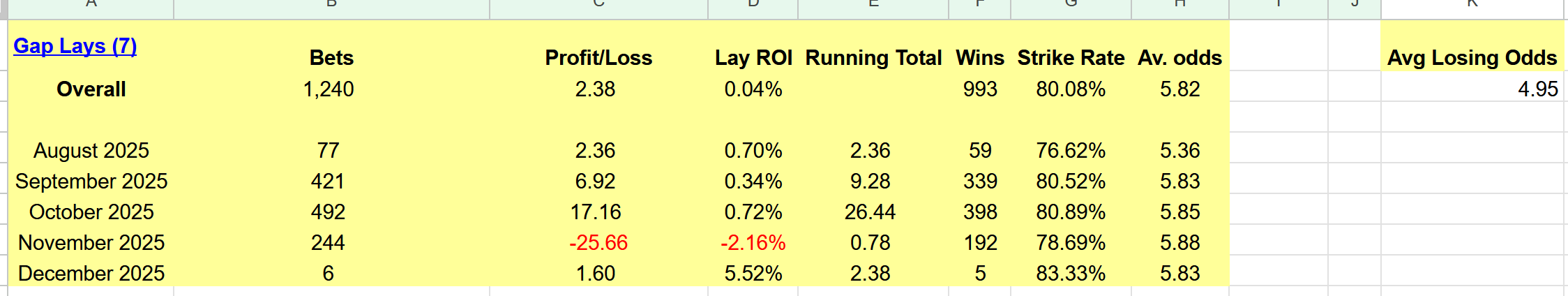Click the red -25.66 loss cell
The width and height of the screenshot is (1568, 296).
598,243
